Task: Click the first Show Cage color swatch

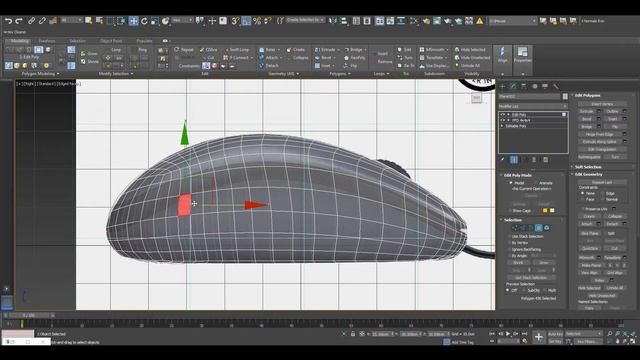Action: pos(545,211)
